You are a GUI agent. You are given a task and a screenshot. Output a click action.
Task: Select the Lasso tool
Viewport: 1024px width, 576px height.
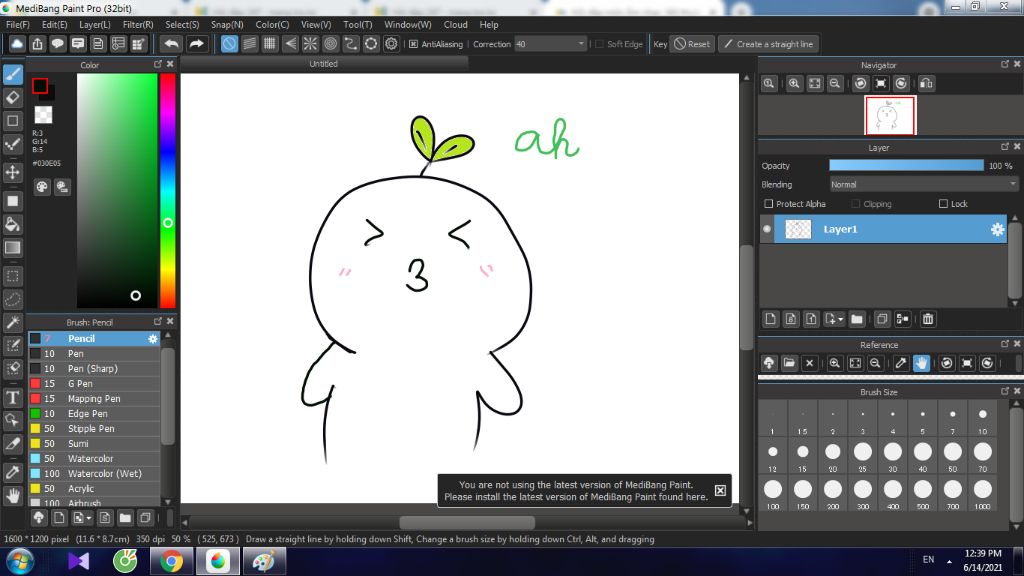[12, 300]
